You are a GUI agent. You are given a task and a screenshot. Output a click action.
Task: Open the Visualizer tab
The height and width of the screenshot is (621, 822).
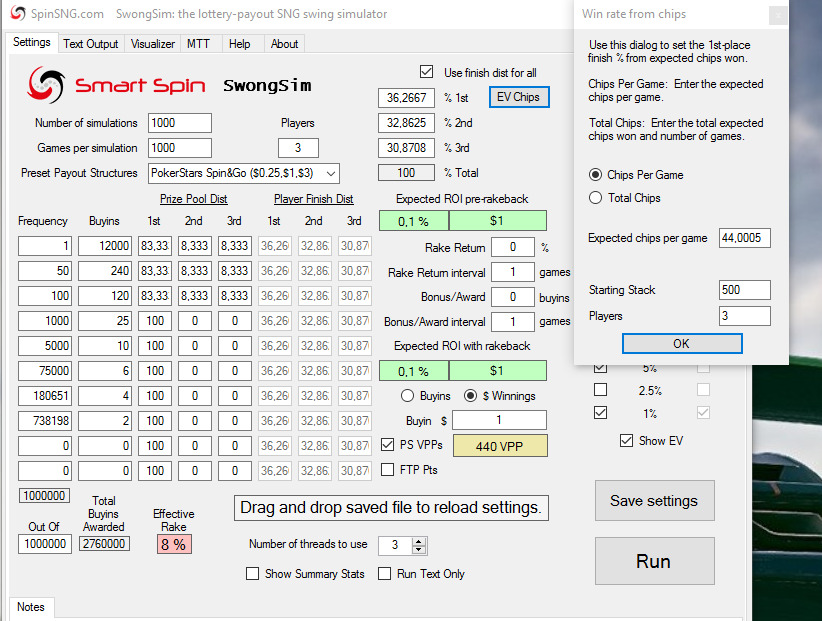pos(153,44)
